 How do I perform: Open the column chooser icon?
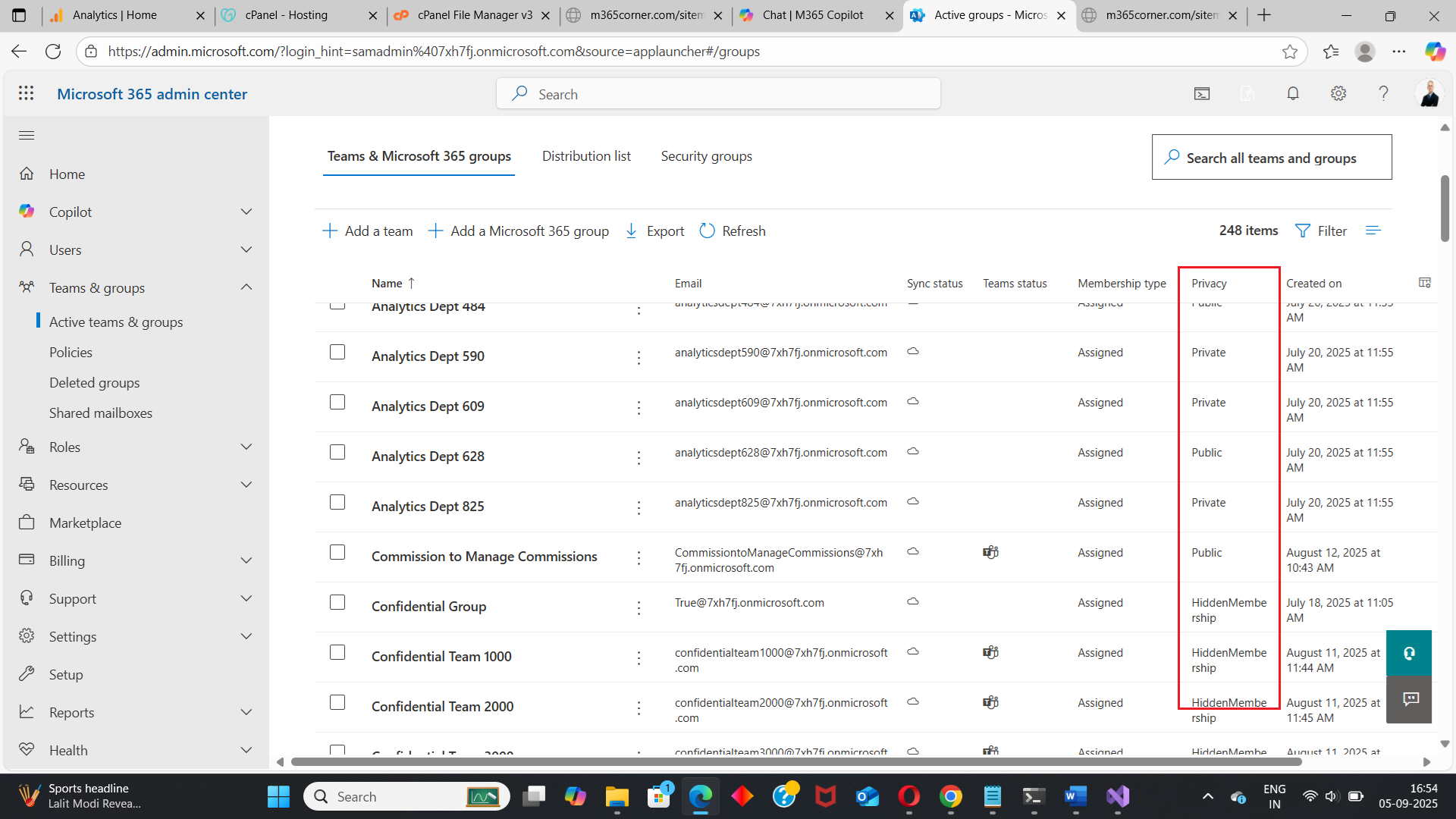1425,283
